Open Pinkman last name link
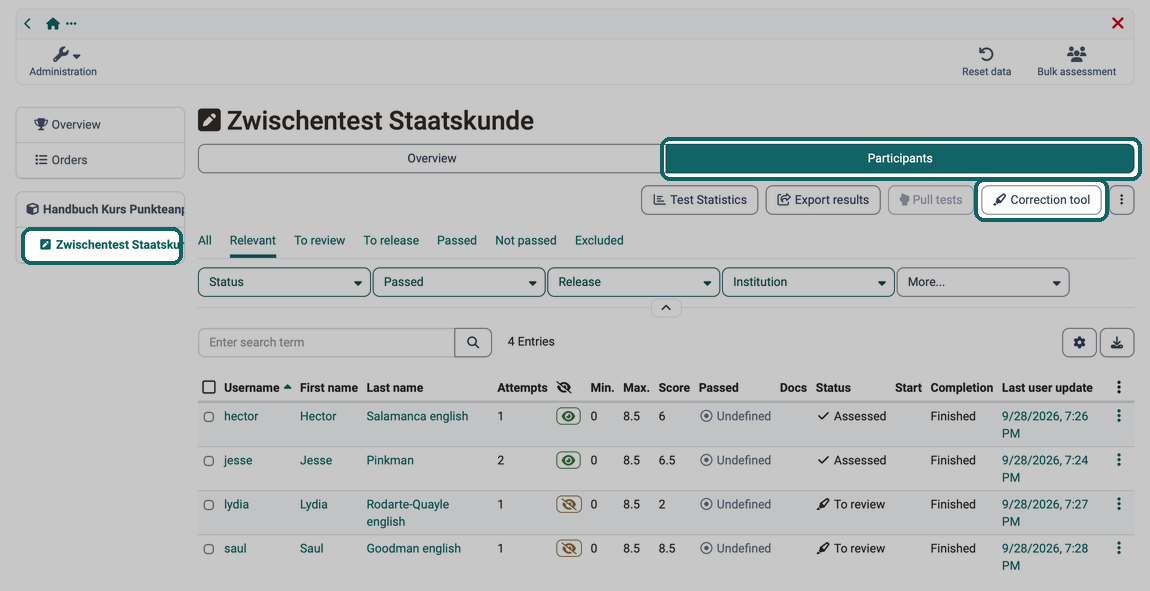 [390, 460]
